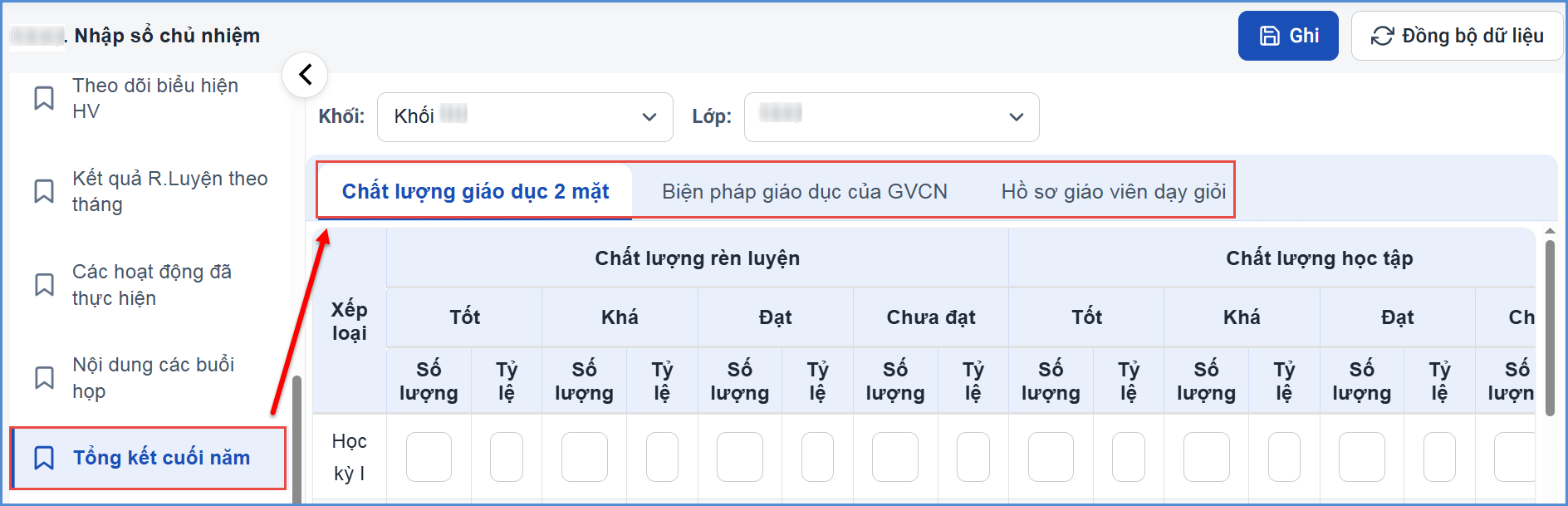Click the save disk icon in Ghi
1568x506 pixels.
tap(1270, 36)
